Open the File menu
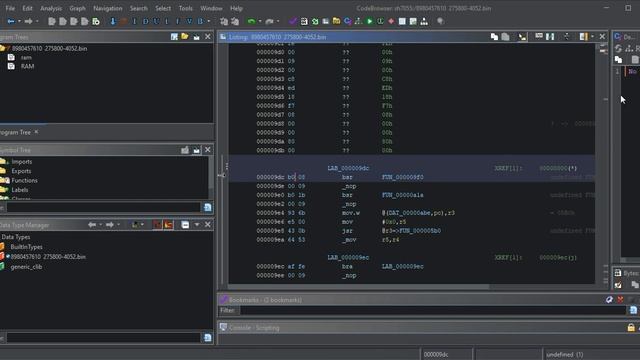 (x=10, y=8)
